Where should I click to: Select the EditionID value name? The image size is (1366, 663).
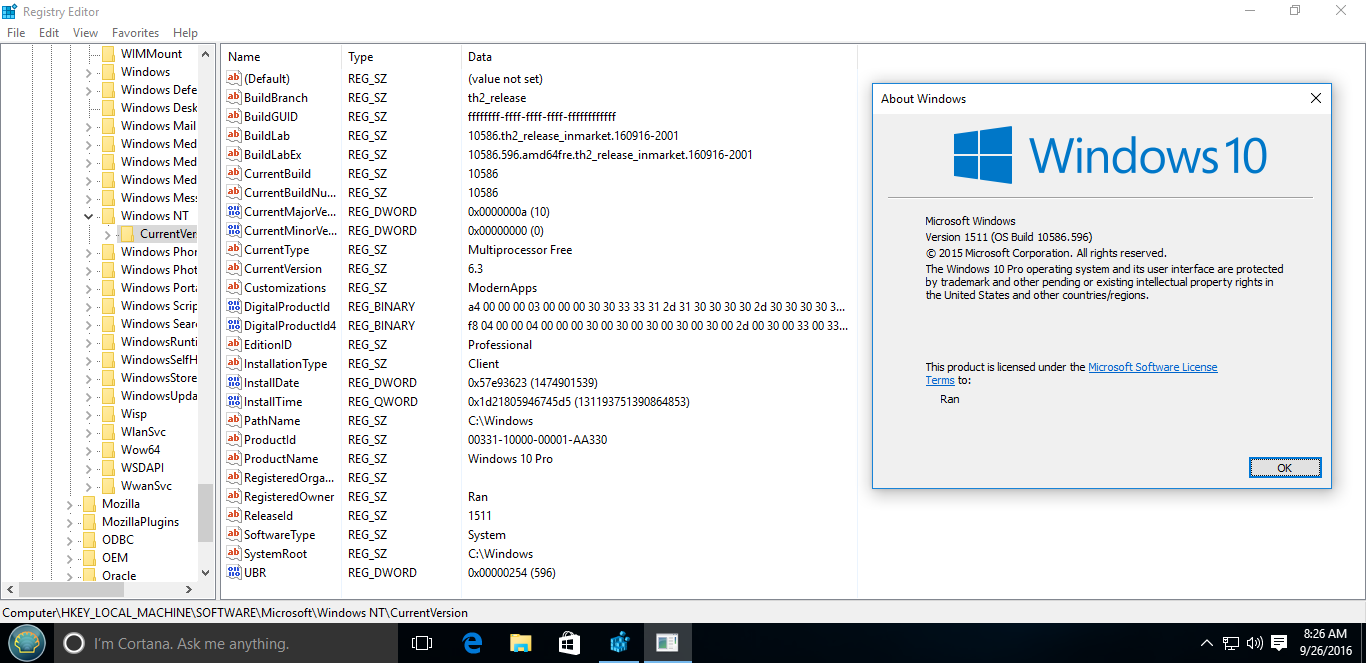click(x=267, y=345)
